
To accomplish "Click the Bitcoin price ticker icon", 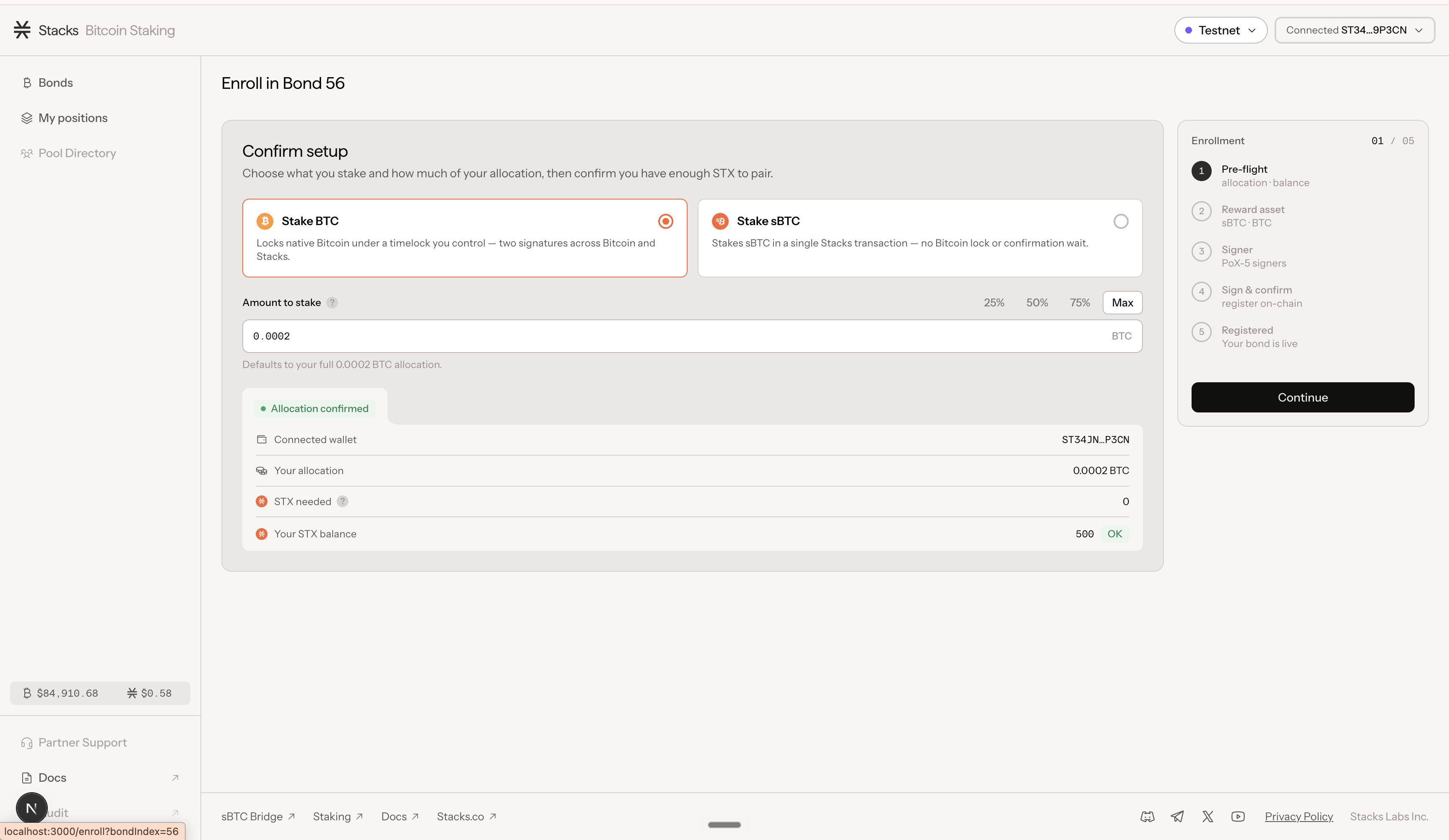I will pyautogui.click(x=27, y=693).
